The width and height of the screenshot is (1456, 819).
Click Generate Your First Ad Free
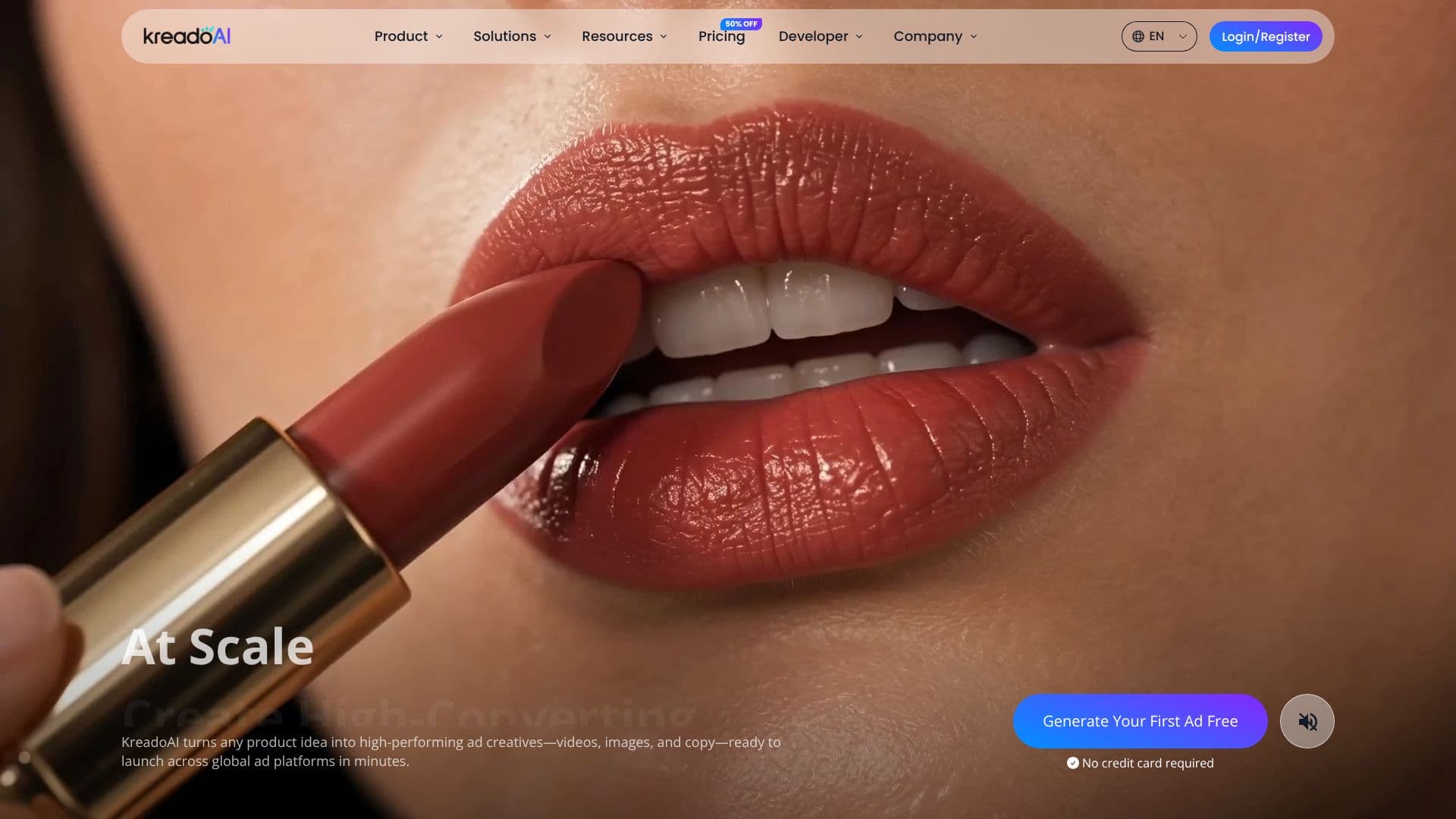coord(1140,721)
